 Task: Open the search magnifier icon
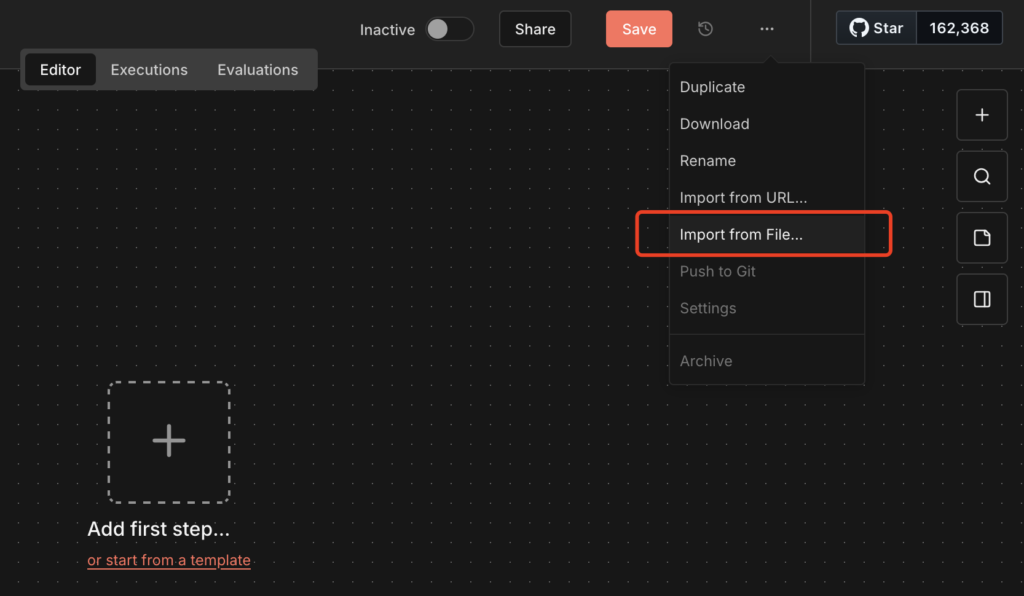click(x=981, y=177)
